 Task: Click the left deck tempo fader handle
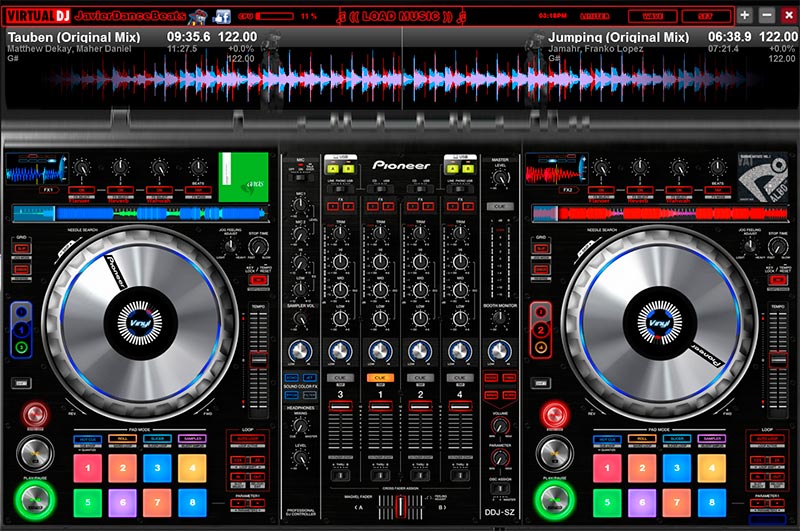tap(259, 360)
